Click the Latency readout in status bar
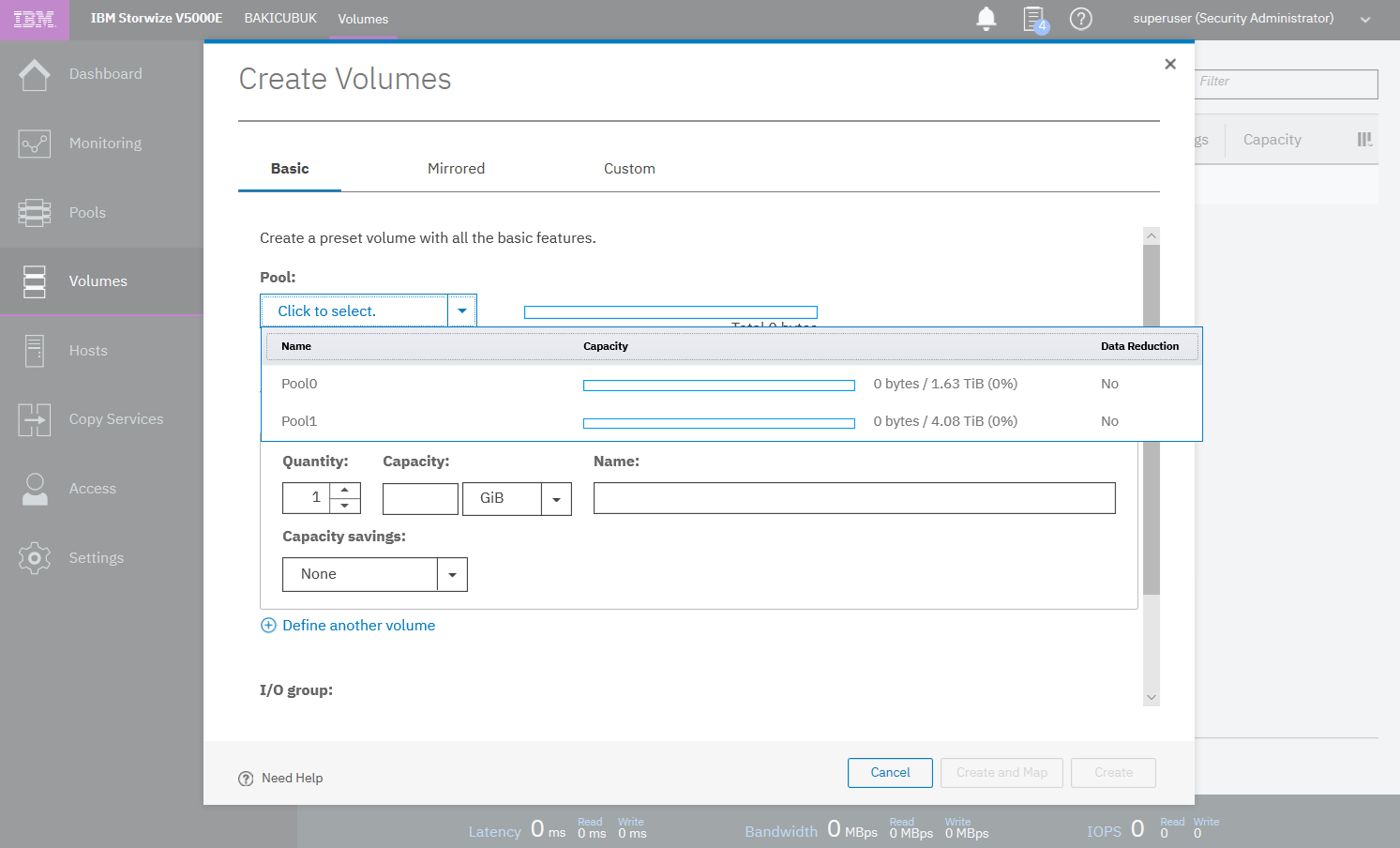 click(558, 829)
